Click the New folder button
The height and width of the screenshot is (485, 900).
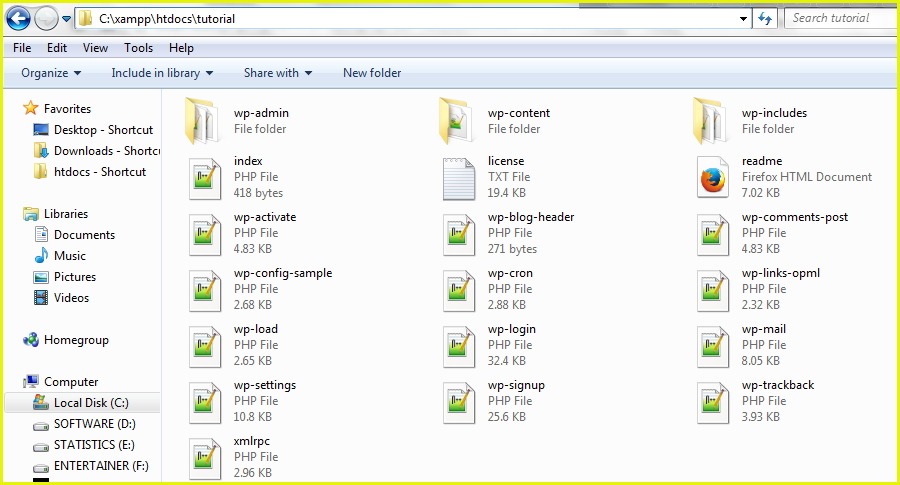[x=372, y=73]
